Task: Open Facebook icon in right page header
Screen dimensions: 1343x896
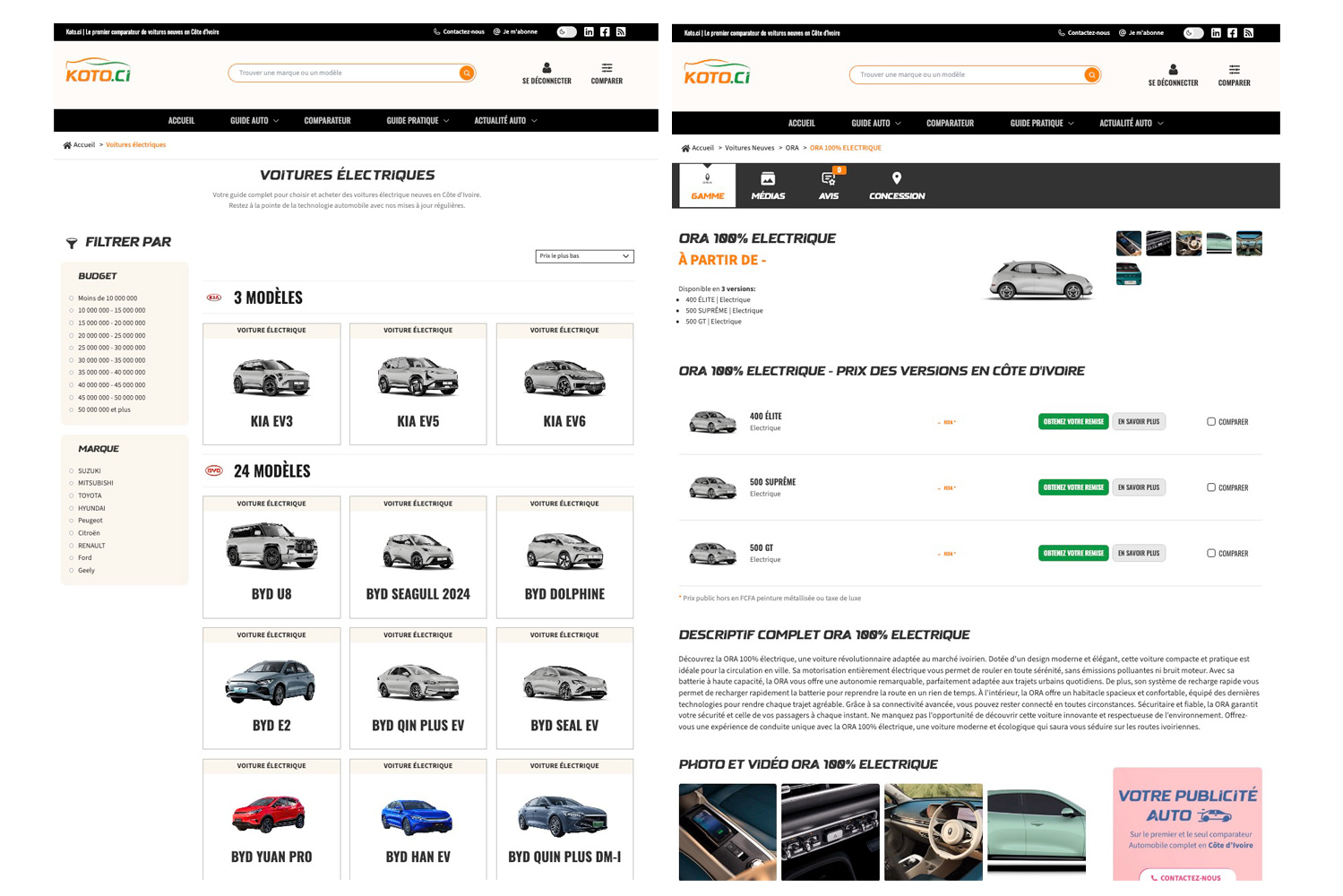Action: 1232,33
